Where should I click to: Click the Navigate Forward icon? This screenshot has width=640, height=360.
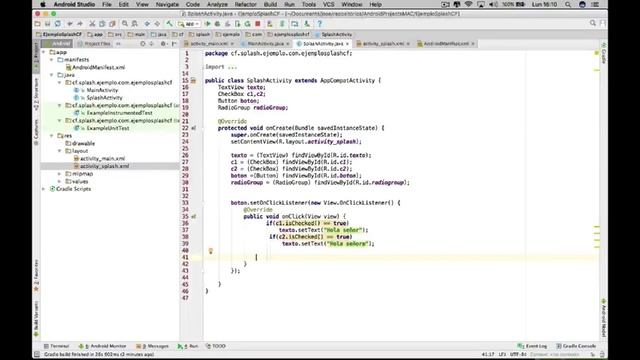click(x=157, y=24)
